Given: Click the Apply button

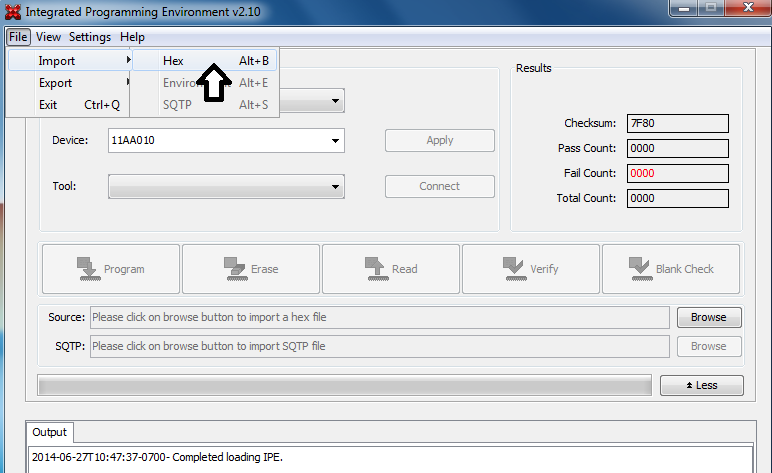Looking at the screenshot, I should [440, 140].
